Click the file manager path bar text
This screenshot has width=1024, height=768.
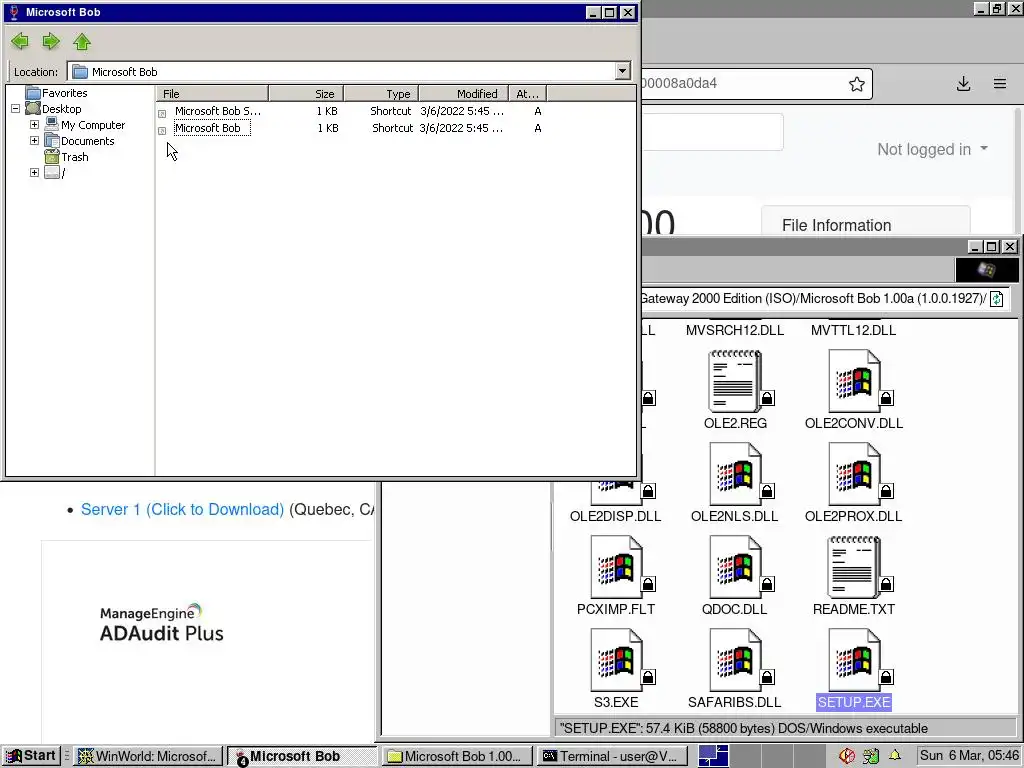point(813,298)
